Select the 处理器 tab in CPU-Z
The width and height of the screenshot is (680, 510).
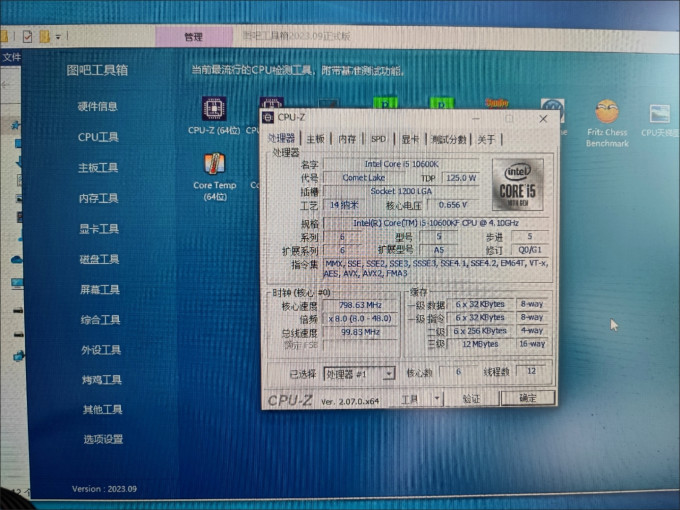(281, 138)
